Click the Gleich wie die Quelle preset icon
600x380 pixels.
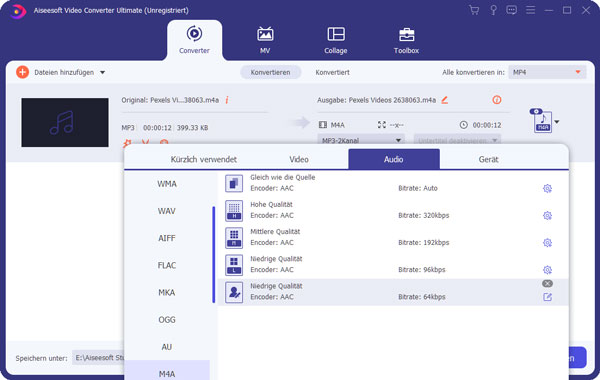[234, 184]
